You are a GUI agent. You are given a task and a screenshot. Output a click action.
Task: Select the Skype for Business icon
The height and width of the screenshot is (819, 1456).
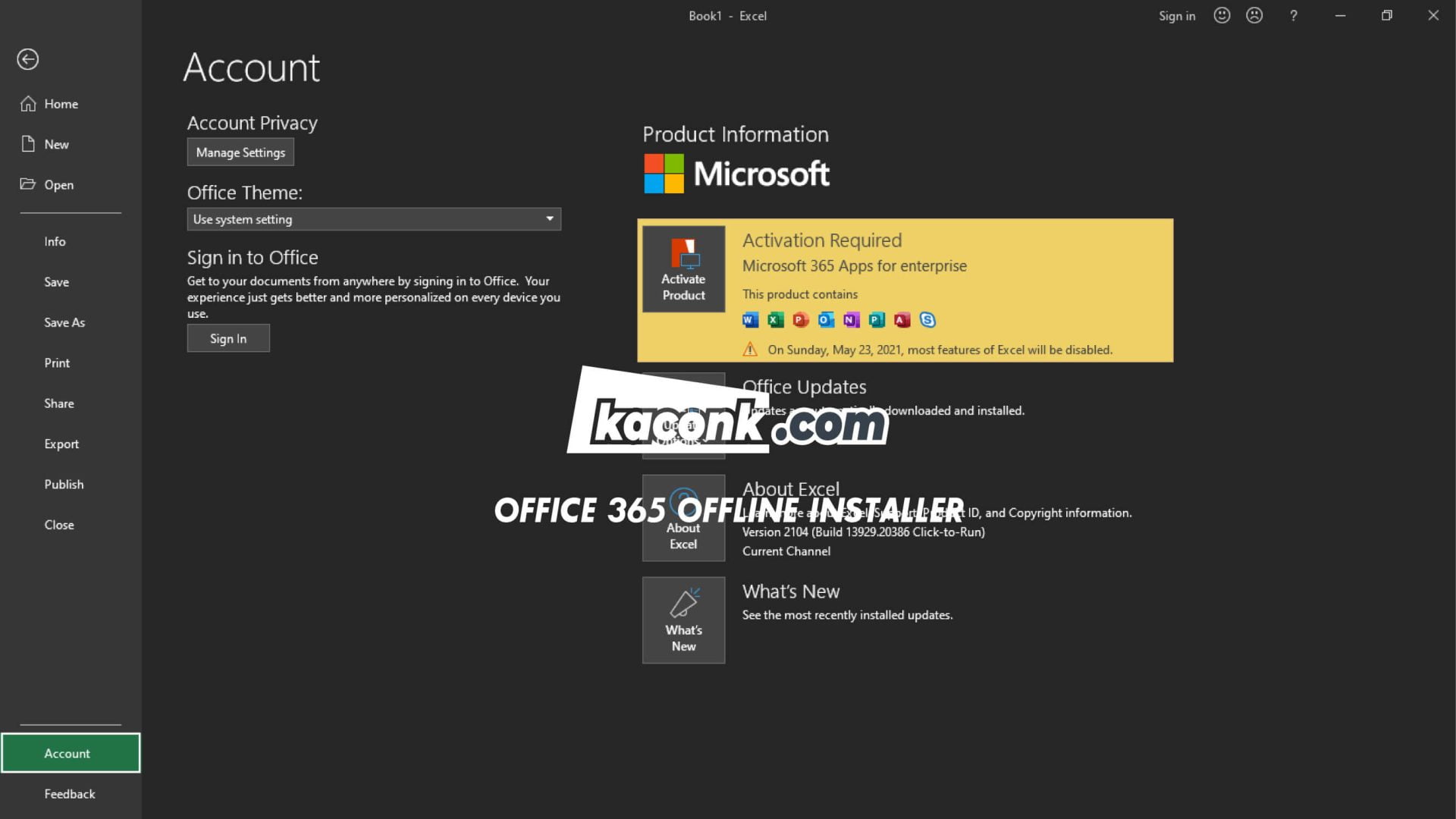[x=927, y=320]
